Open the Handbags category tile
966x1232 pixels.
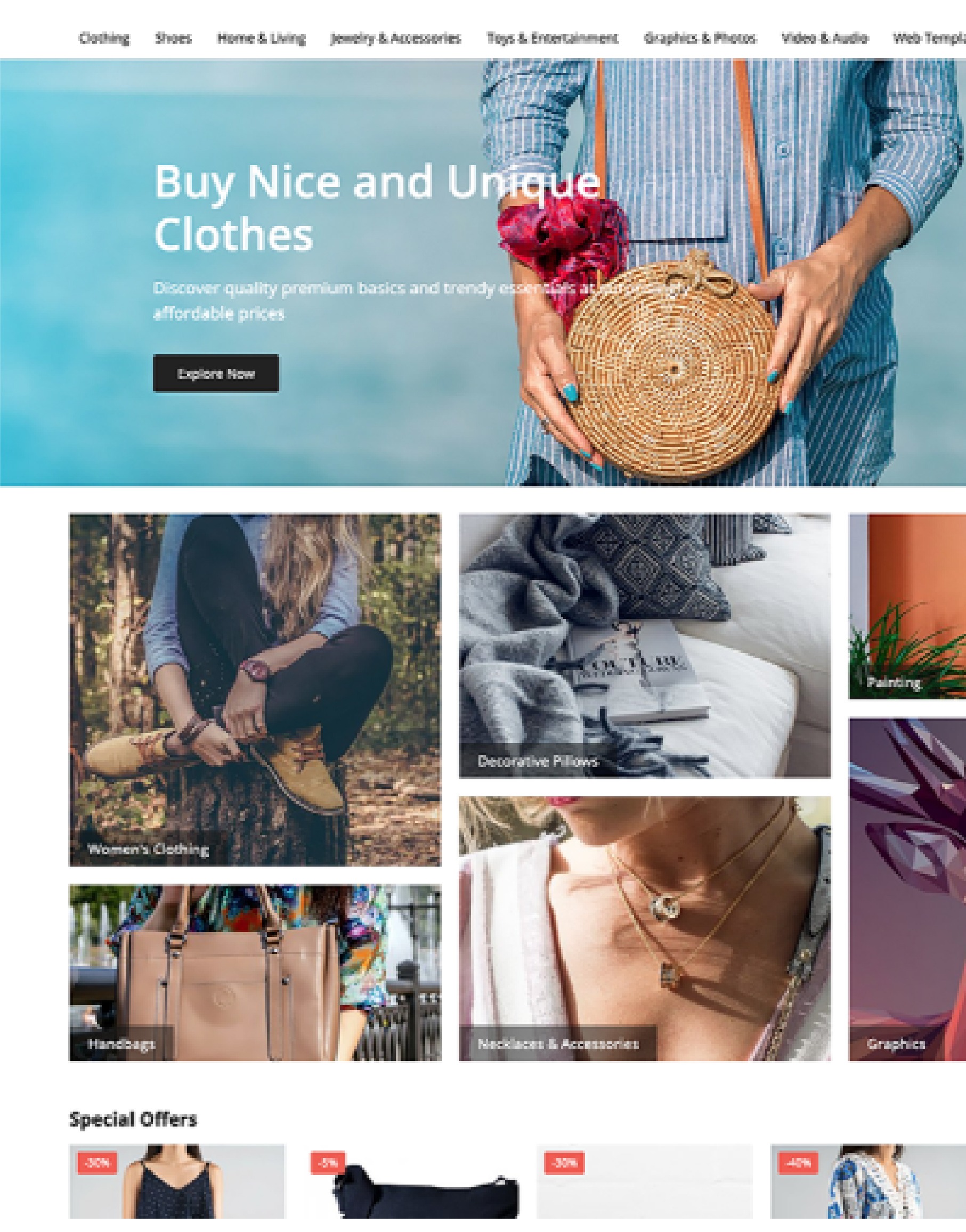[255, 973]
